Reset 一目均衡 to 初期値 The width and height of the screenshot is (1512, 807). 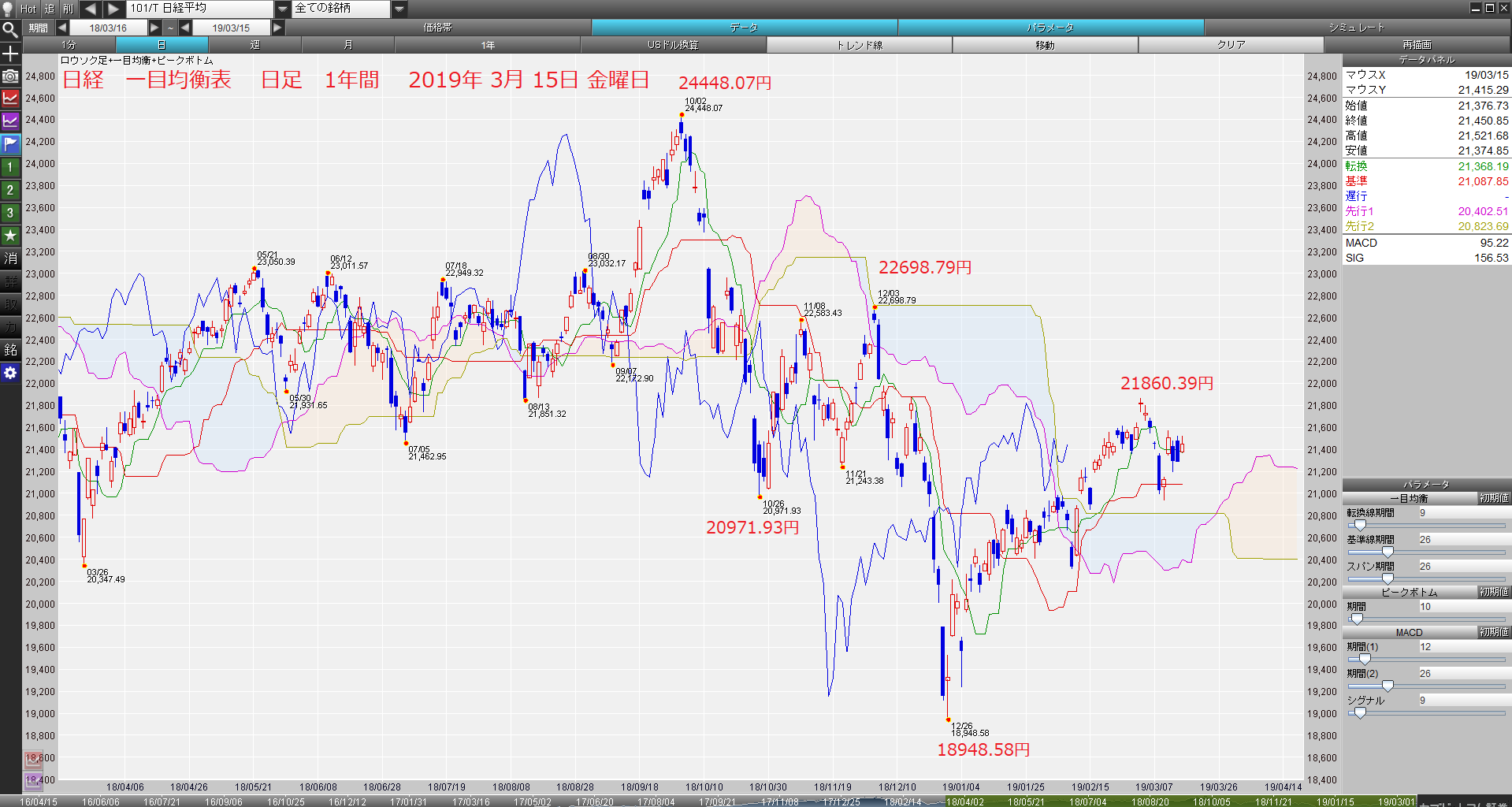pyautogui.click(x=1493, y=498)
